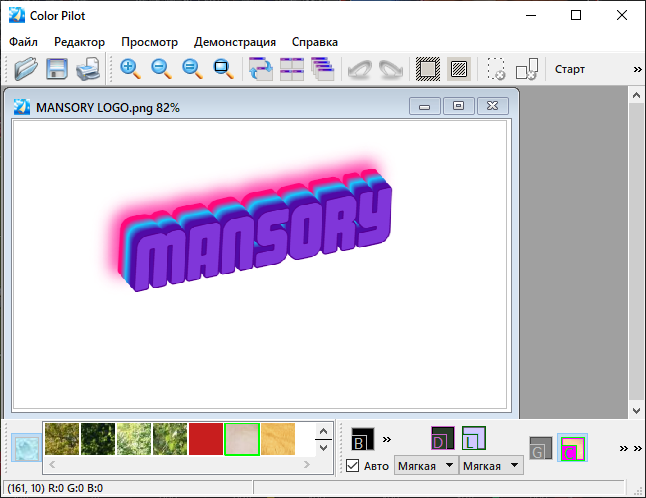
Task: Click the Старт button
Action: (x=570, y=69)
